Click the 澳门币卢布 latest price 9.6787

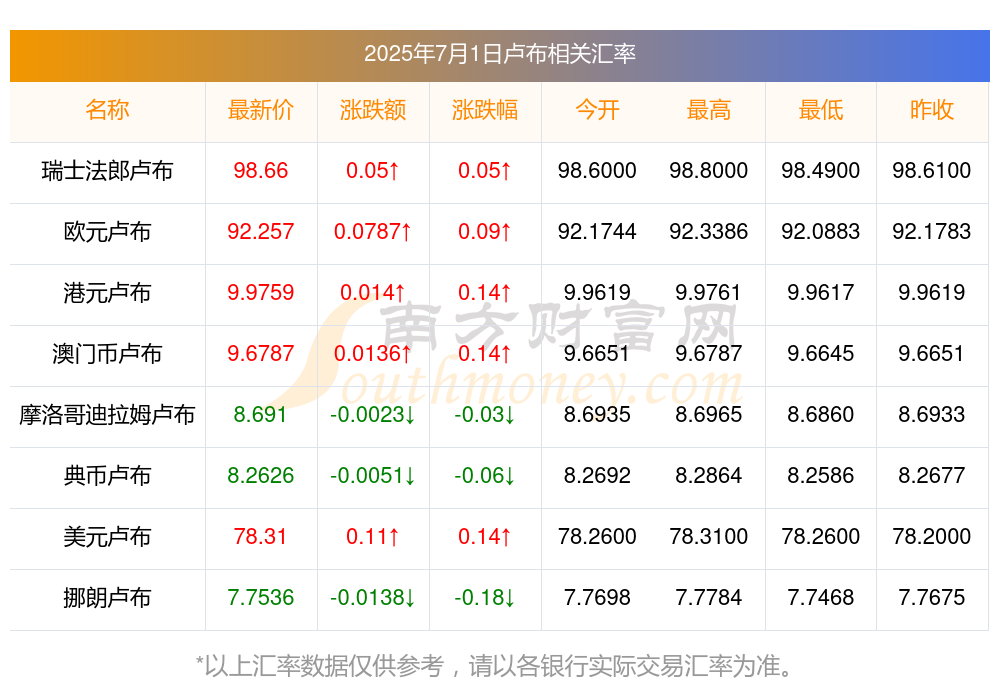point(260,353)
